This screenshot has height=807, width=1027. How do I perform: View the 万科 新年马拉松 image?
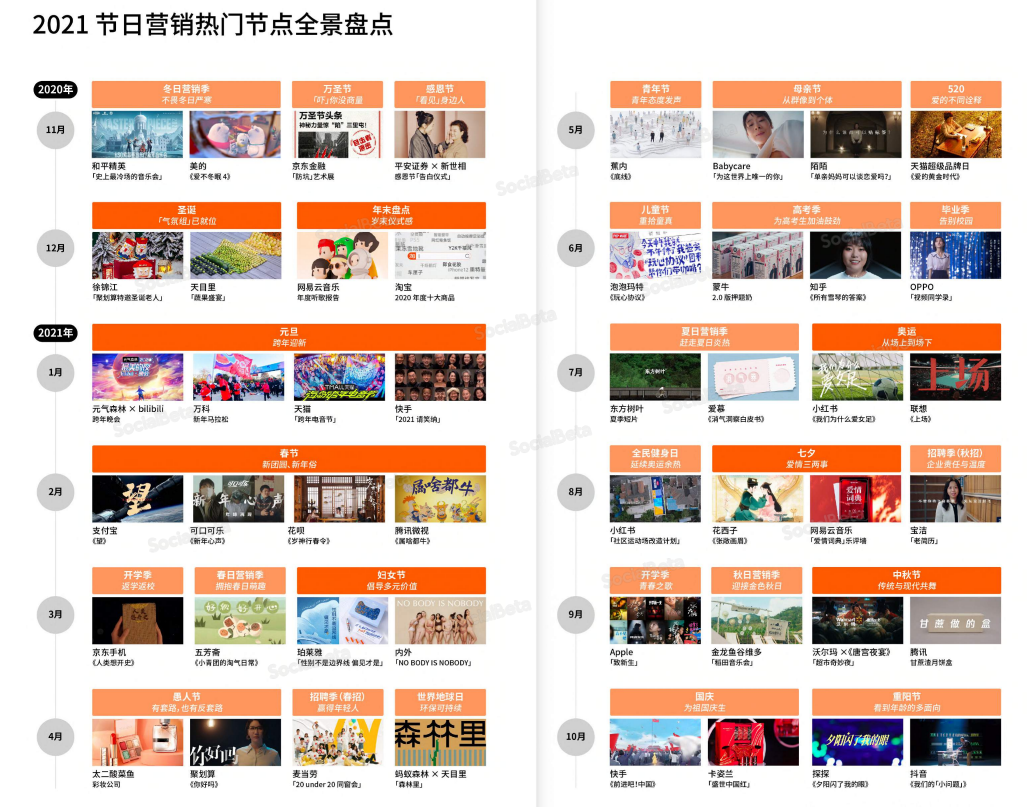coord(238,377)
